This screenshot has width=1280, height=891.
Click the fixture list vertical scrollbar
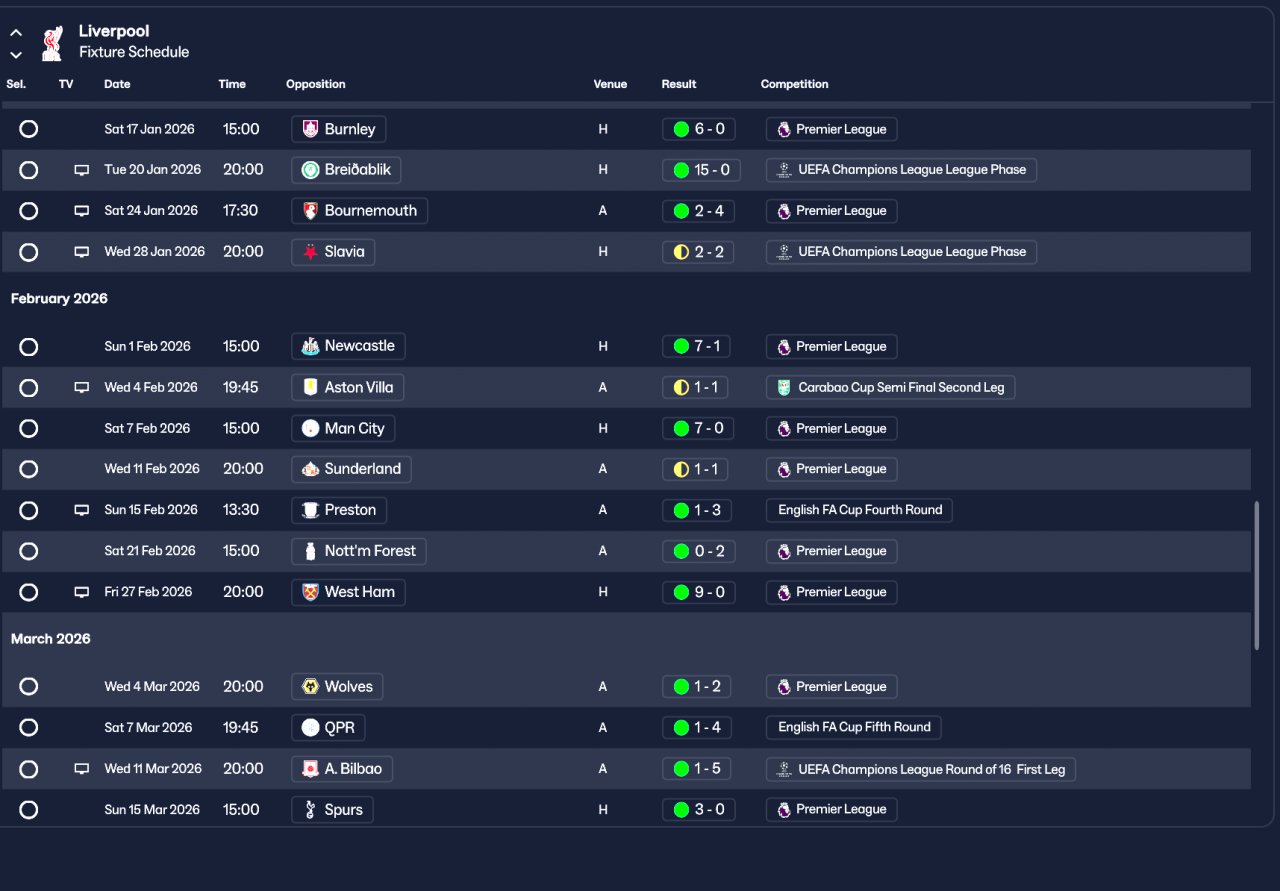(x=1257, y=576)
